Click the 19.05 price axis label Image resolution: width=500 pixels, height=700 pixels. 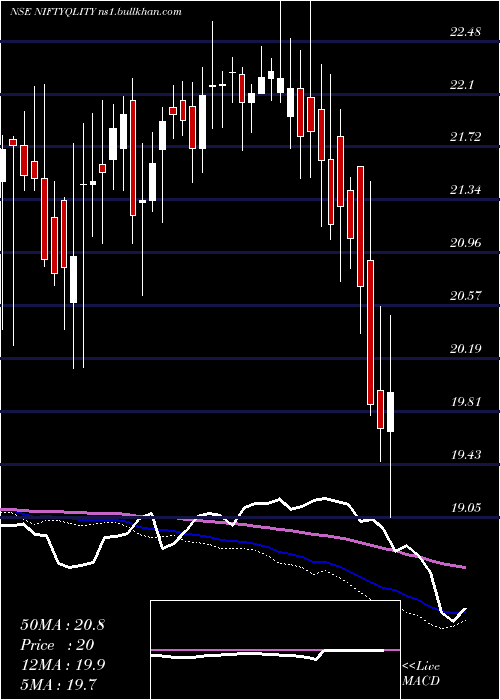click(465, 508)
